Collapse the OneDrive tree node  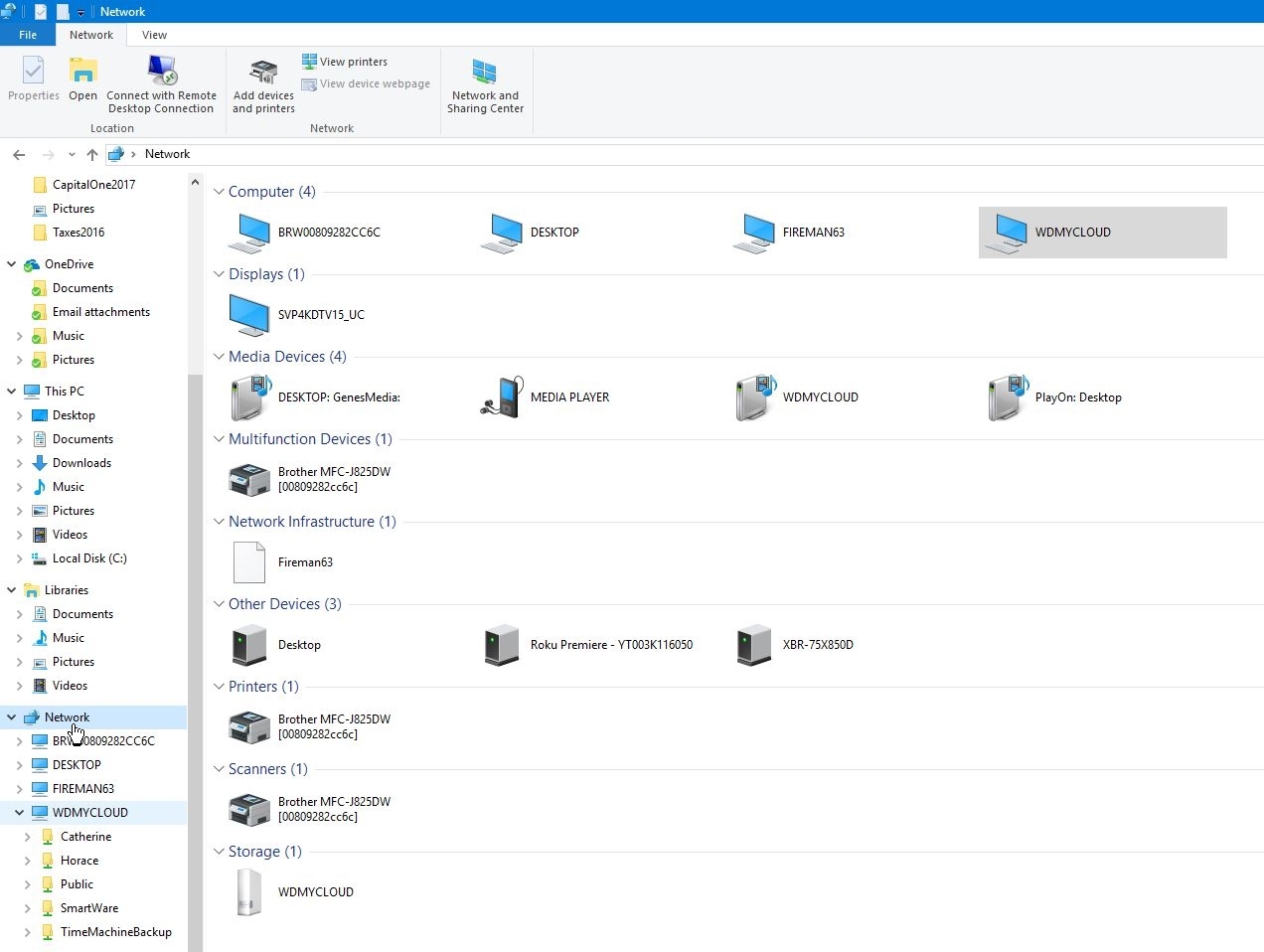pos(12,264)
